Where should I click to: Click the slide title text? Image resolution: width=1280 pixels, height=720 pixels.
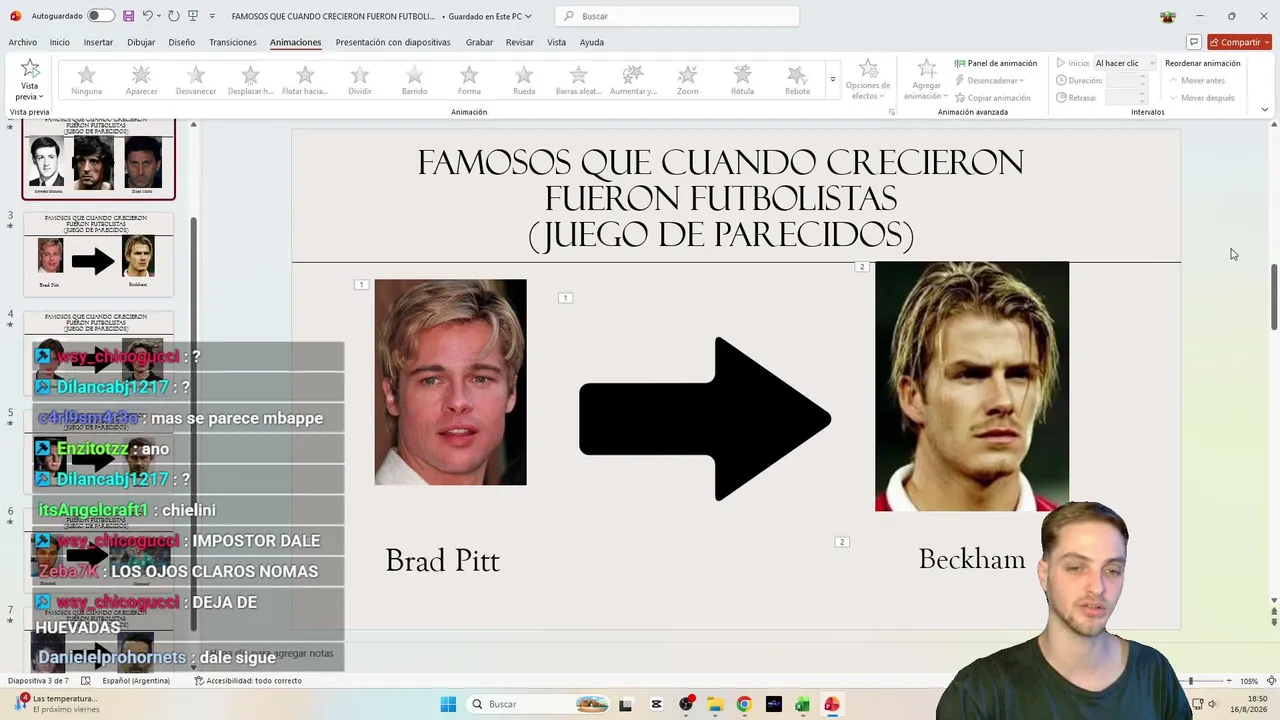click(x=721, y=198)
